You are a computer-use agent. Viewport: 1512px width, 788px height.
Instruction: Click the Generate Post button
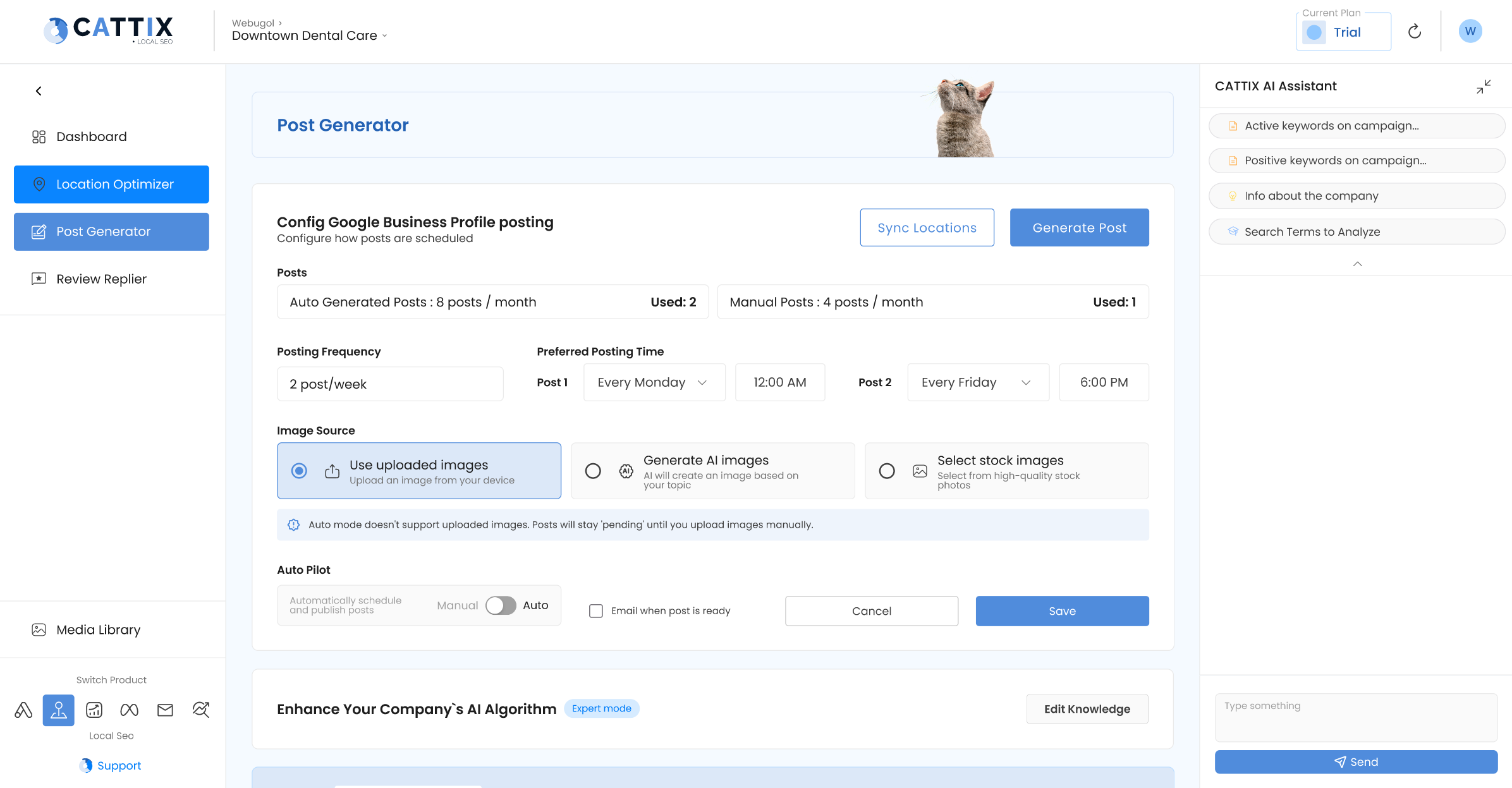tap(1079, 227)
